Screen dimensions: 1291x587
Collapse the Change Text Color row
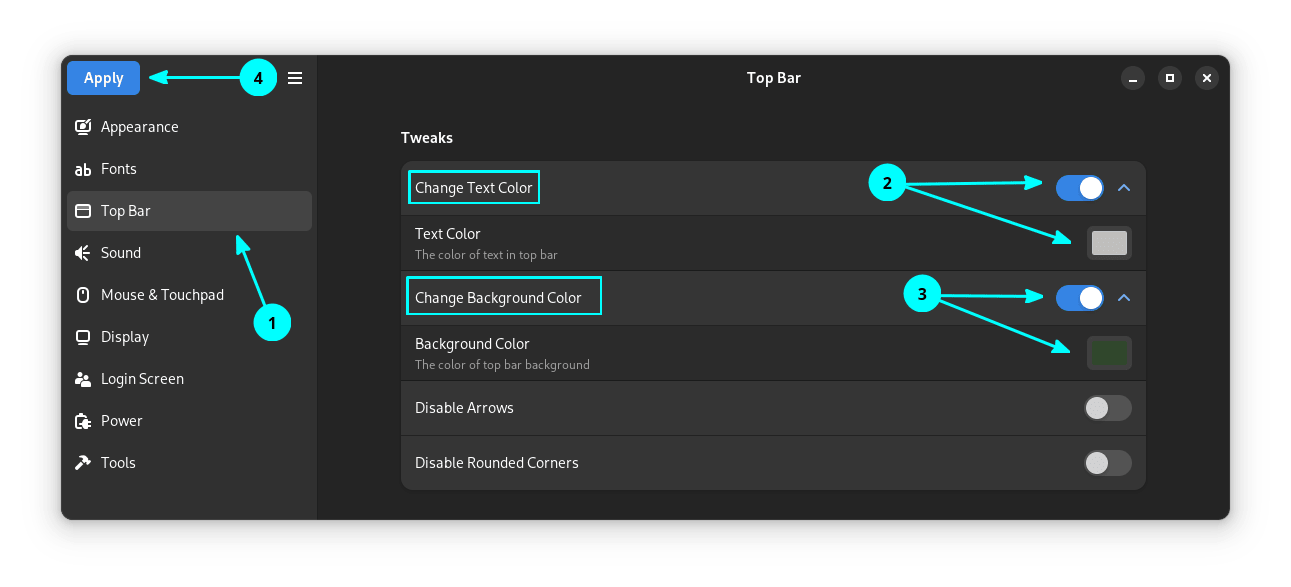[1124, 187]
